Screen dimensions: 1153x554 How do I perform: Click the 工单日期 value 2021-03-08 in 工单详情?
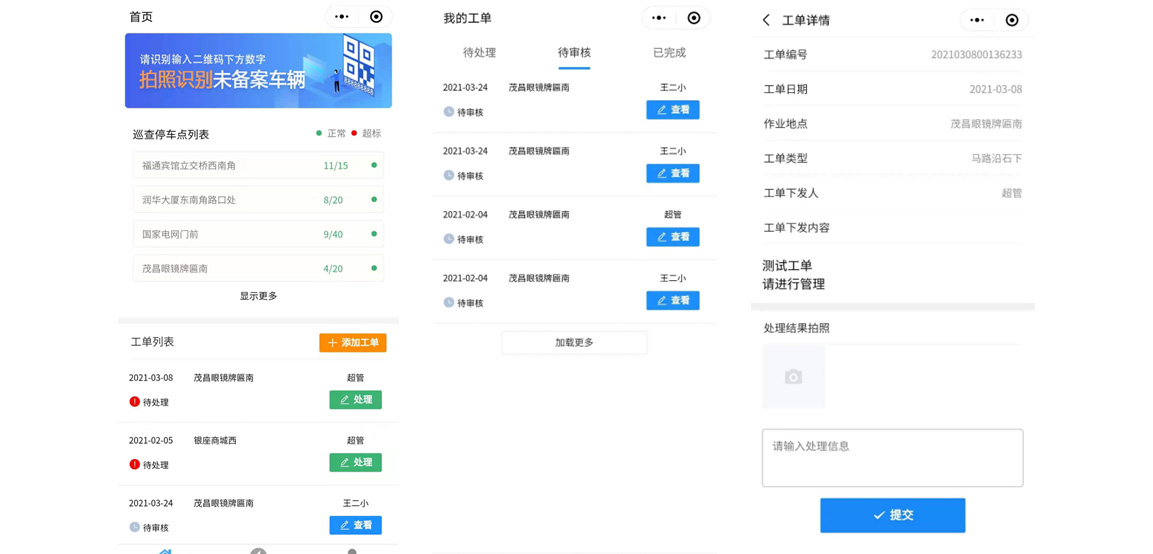pos(996,89)
